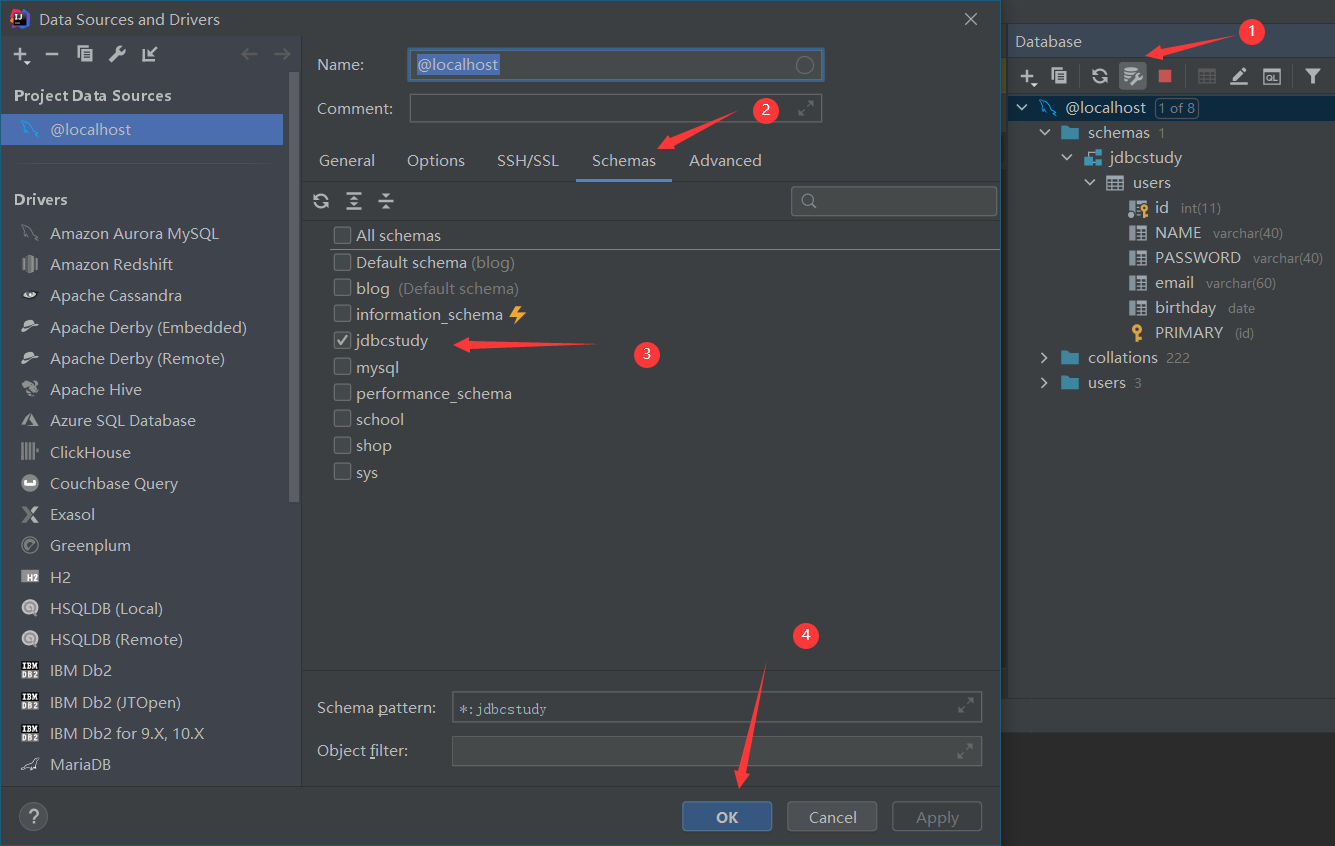Check the All schemas checkbox
The height and width of the screenshot is (846, 1335).
tap(342, 235)
